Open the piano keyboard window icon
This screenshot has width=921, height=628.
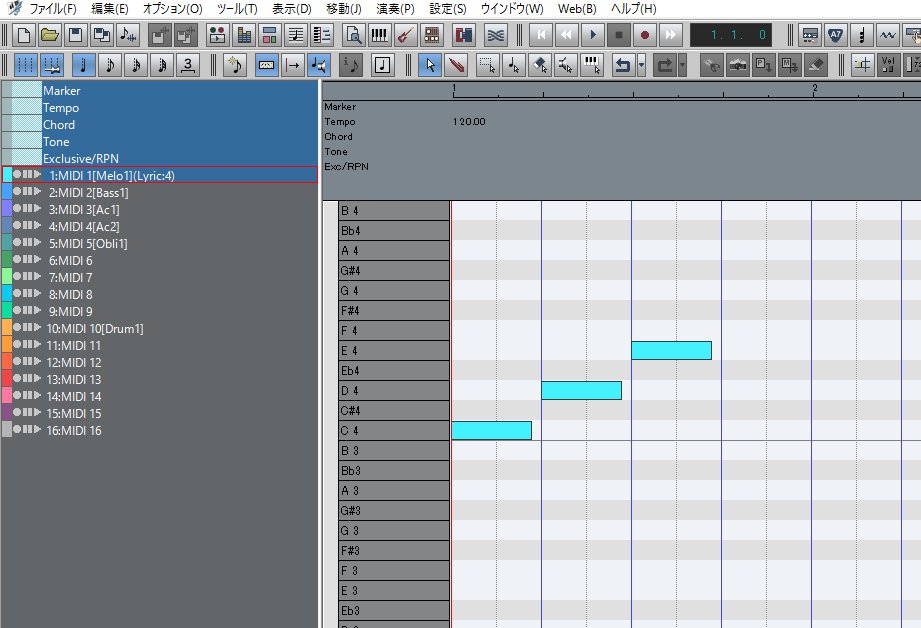click(x=380, y=35)
